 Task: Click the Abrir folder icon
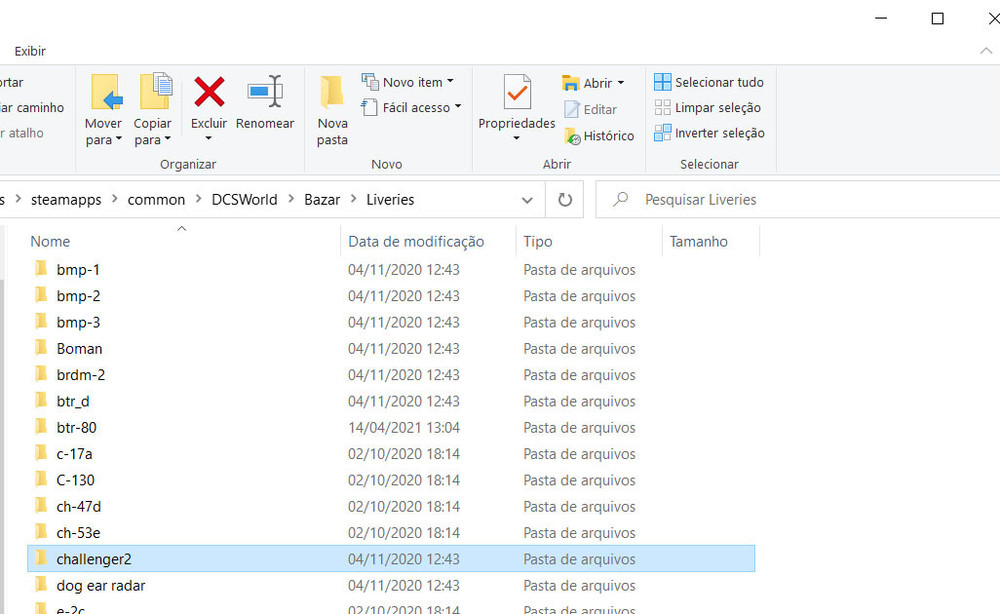(x=570, y=83)
